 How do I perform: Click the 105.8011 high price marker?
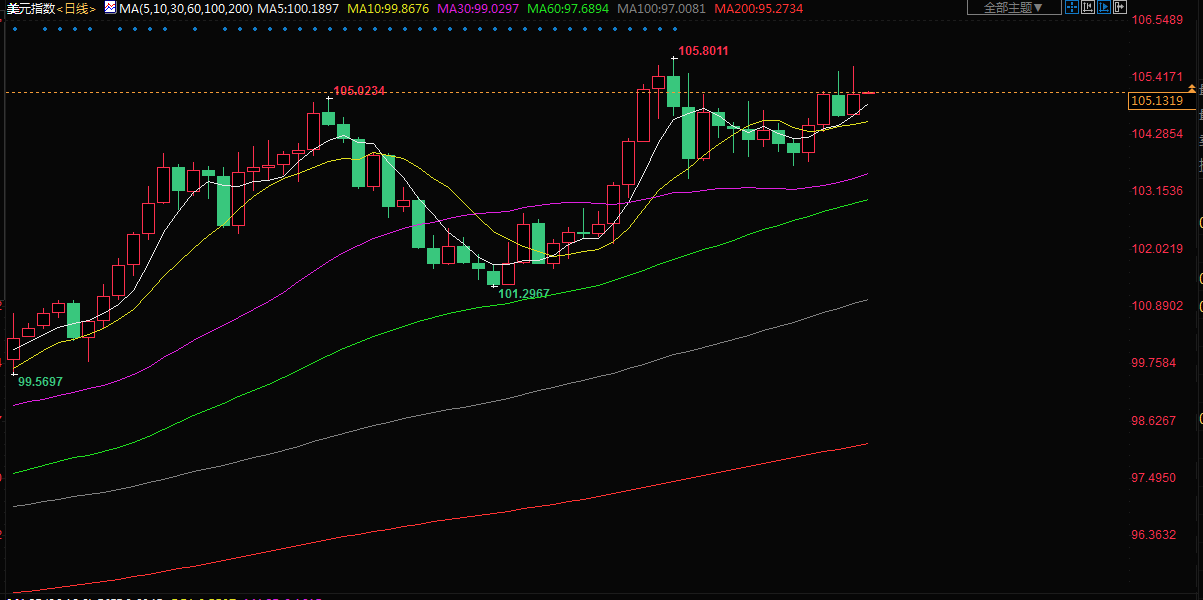coord(703,51)
